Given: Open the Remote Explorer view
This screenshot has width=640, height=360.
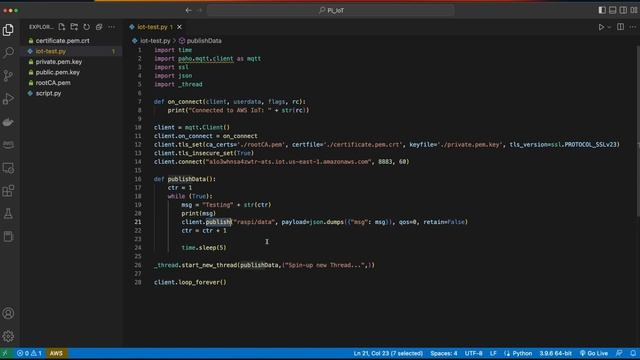Looking at the screenshot, I should 8,168.
